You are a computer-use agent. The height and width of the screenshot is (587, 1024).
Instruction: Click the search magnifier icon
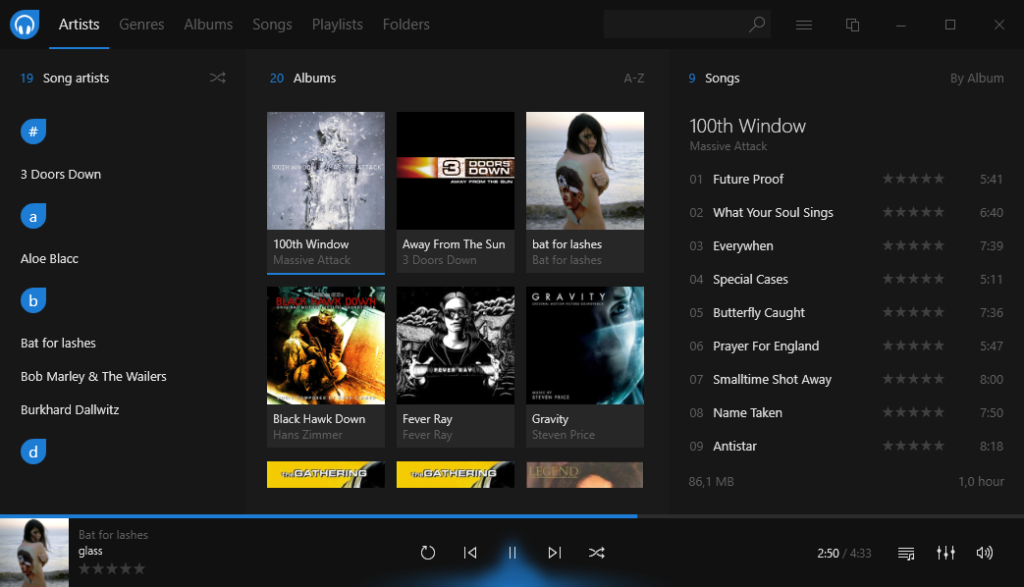757,23
